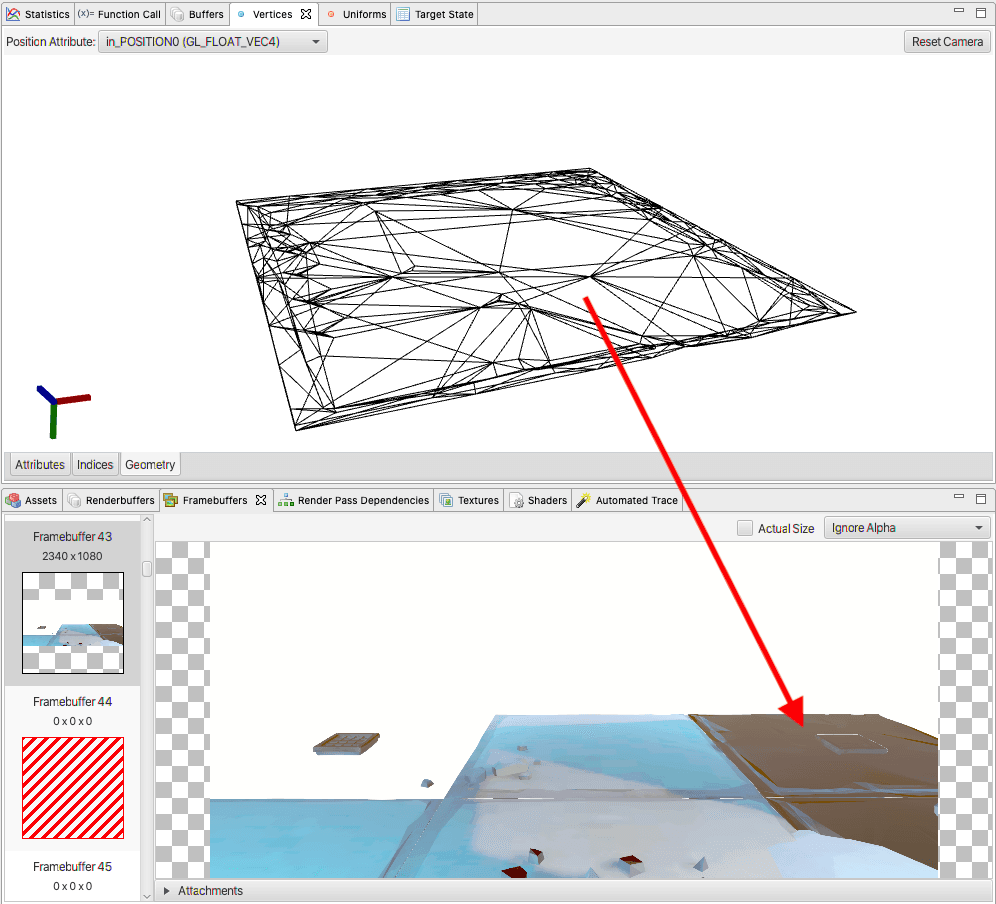Minimize the Vertices panel
Viewport: 996px width, 904px height.
pyautogui.click(x=959, y=11)
